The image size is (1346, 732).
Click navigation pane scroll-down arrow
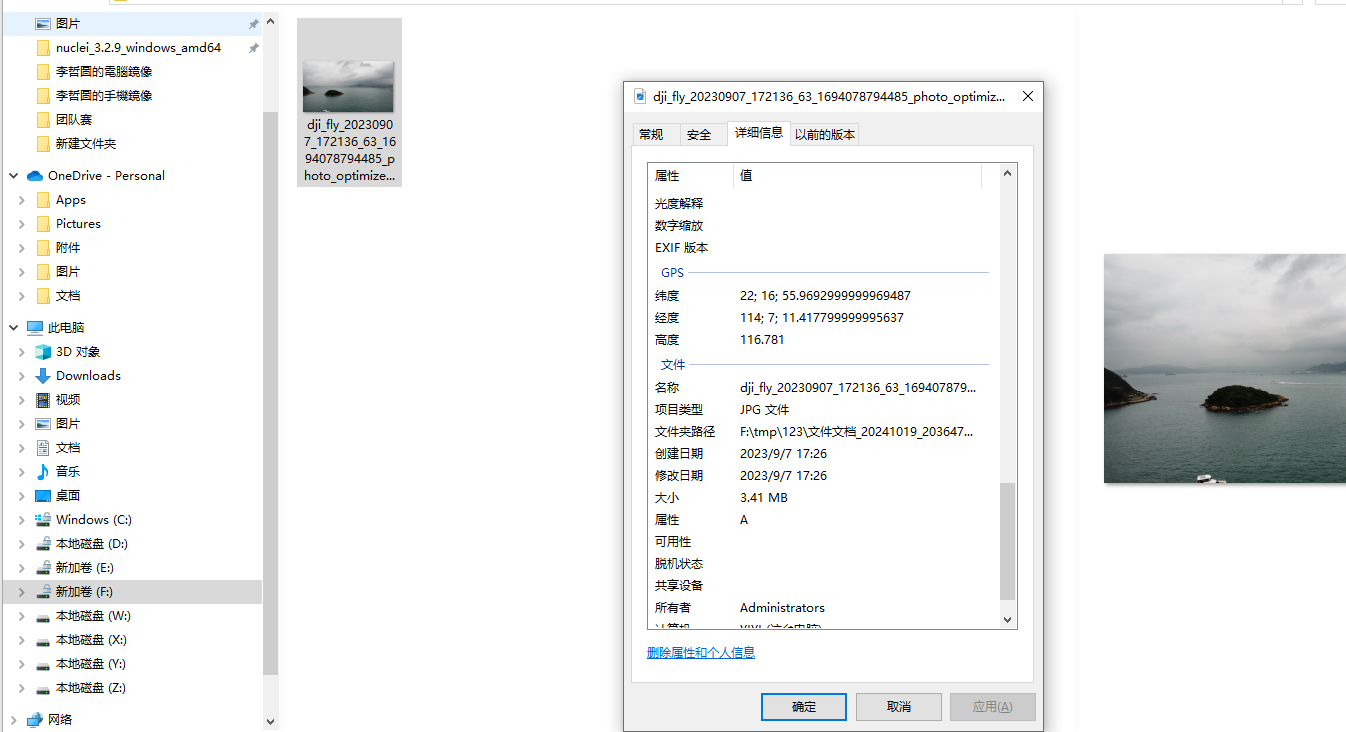click(x=271, y=720)
